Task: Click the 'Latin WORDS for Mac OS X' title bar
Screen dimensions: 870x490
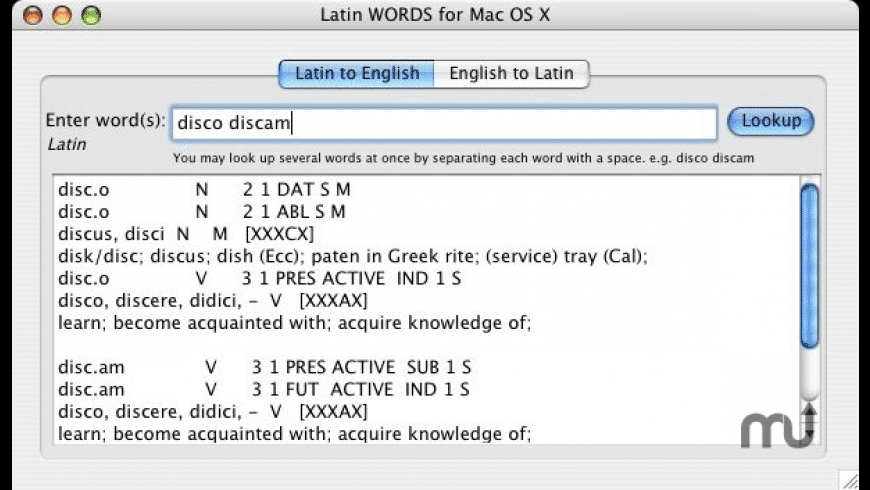Action: (435, 15)
